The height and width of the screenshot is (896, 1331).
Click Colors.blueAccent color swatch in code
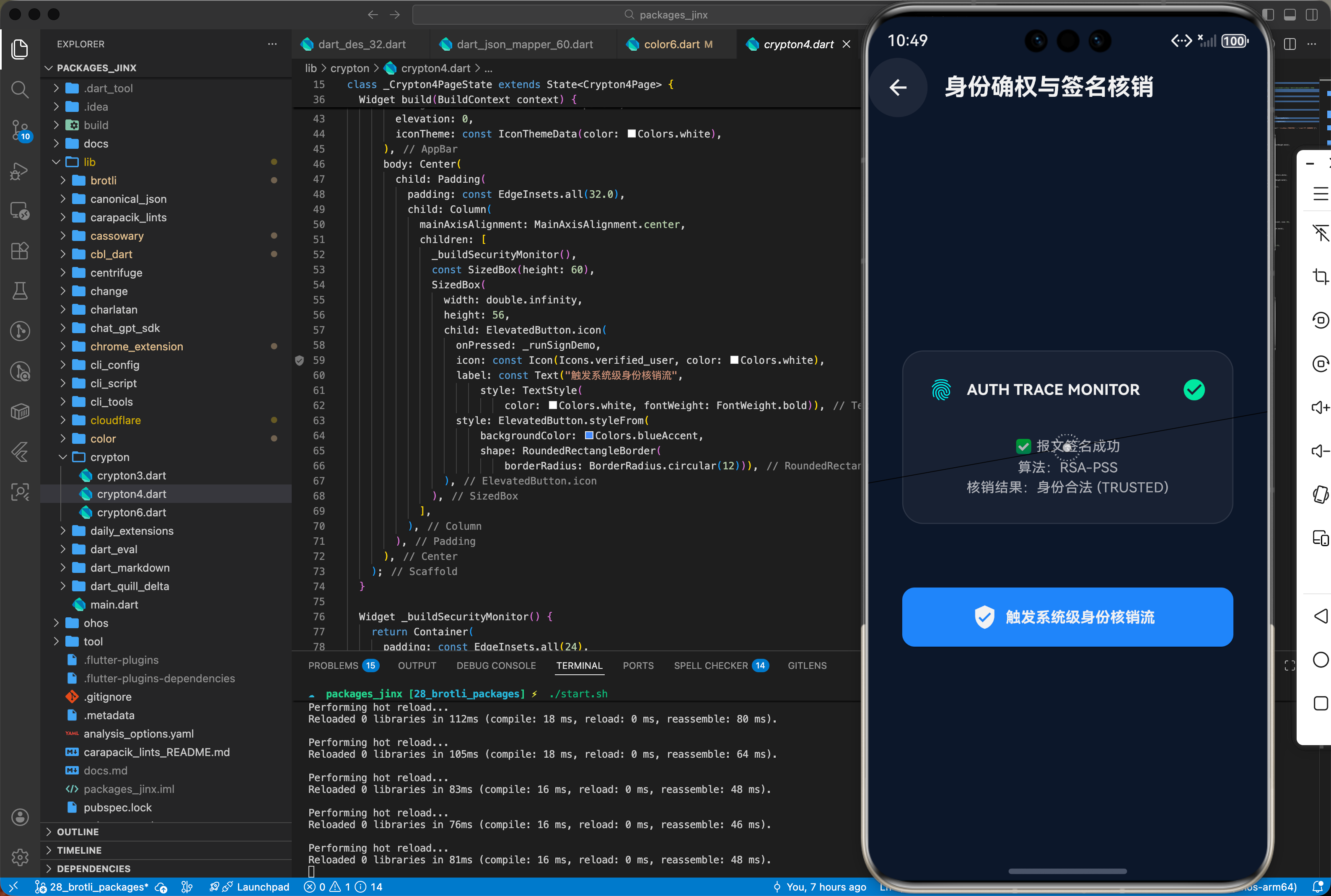pyautogui.click(x=589, y=436)
